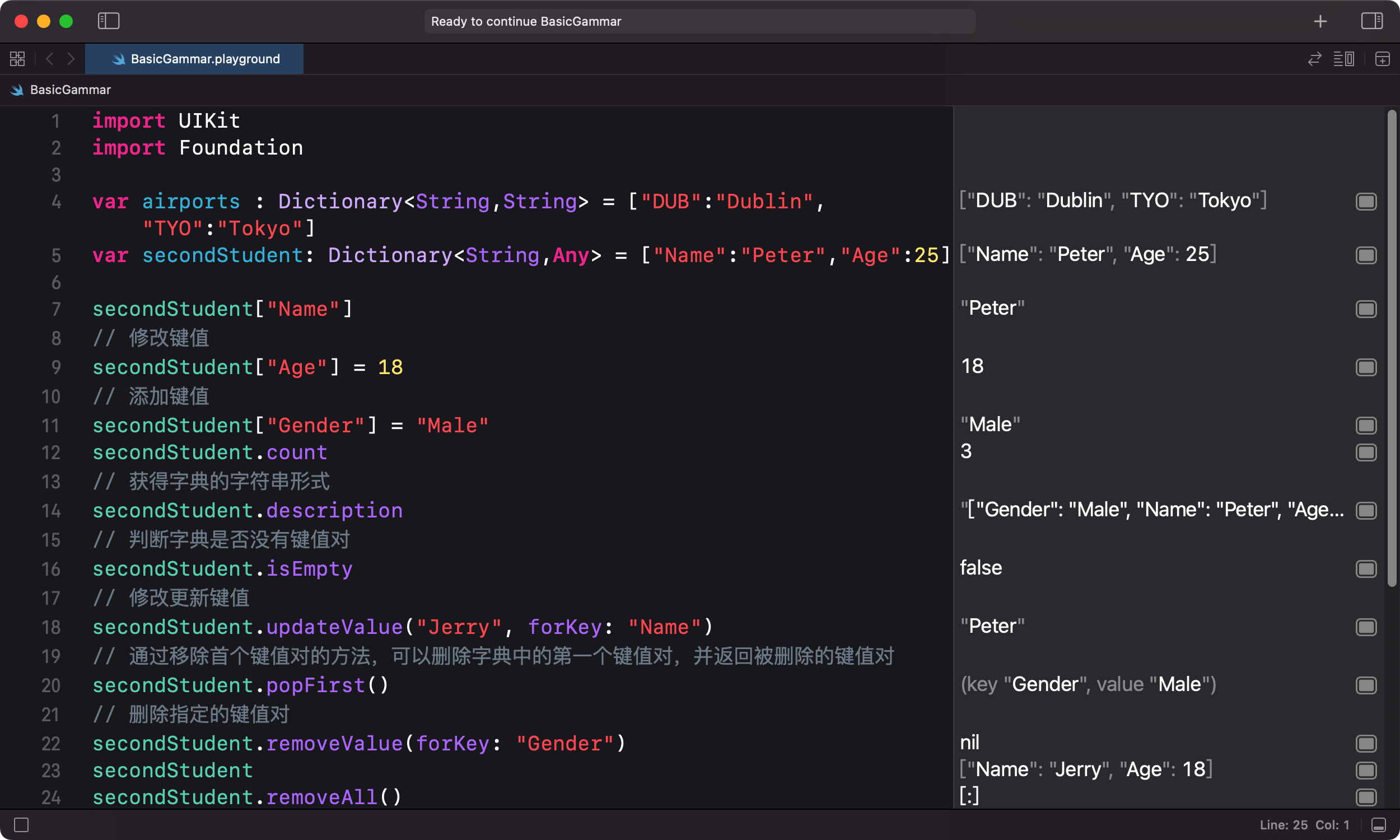
Task: Click removeValue method name
Action: [334, 744]
